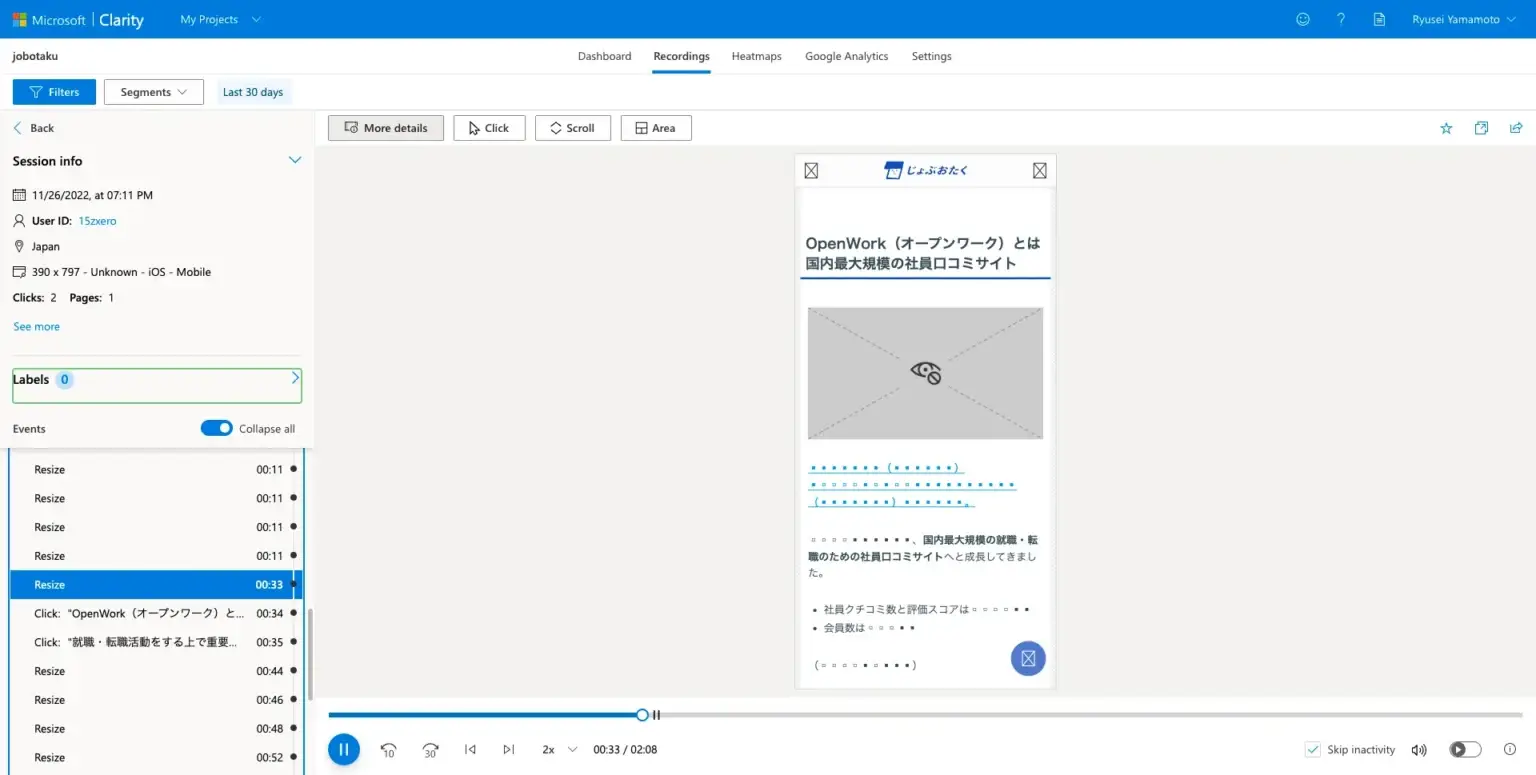Click the feedback smiley icon
The width and height of the screenshot is (1536, 775).
1302,19
